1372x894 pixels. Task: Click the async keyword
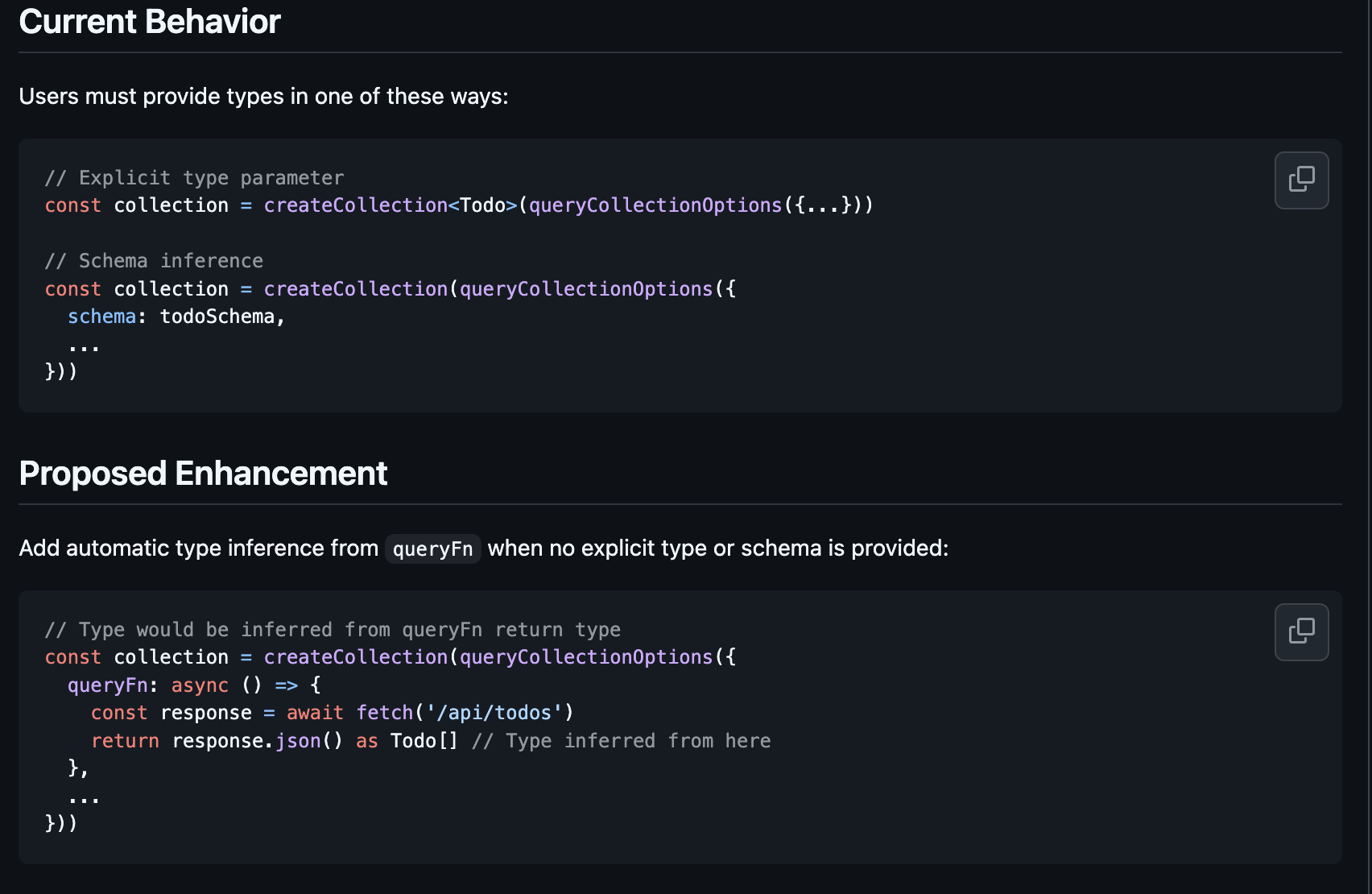coord(200,685)
